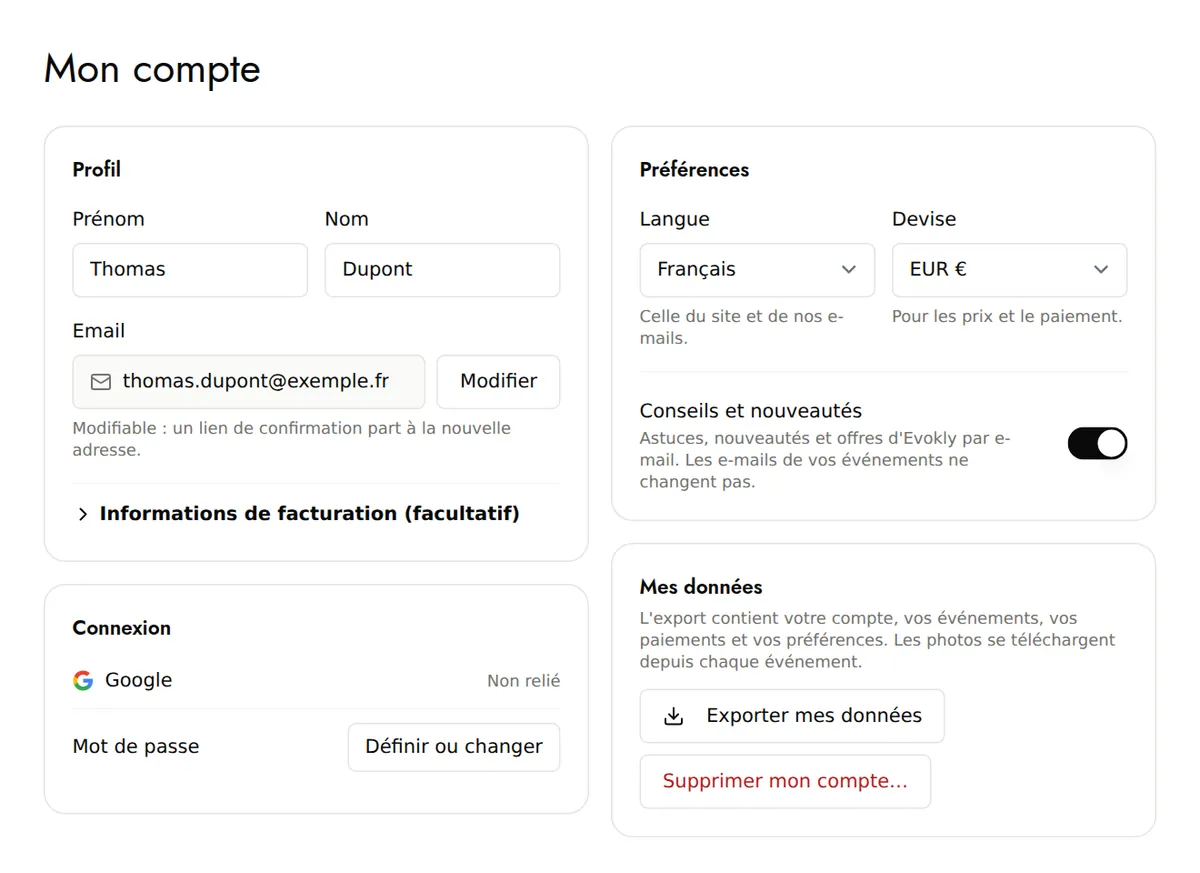
Task: Focus the Nom field containing Dupont
Action: pyautogui.click(x=442, y=270)
